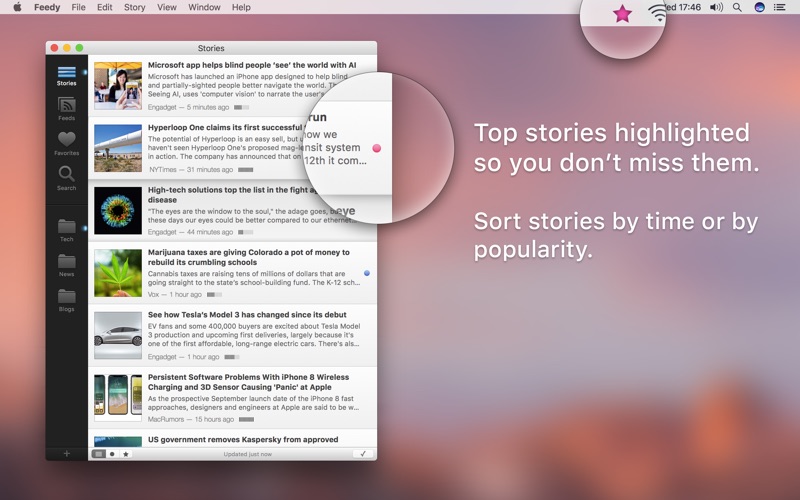800x500 pixels.
Task: Click the popularity bar on the Tesla story
Action: [232, 357]
